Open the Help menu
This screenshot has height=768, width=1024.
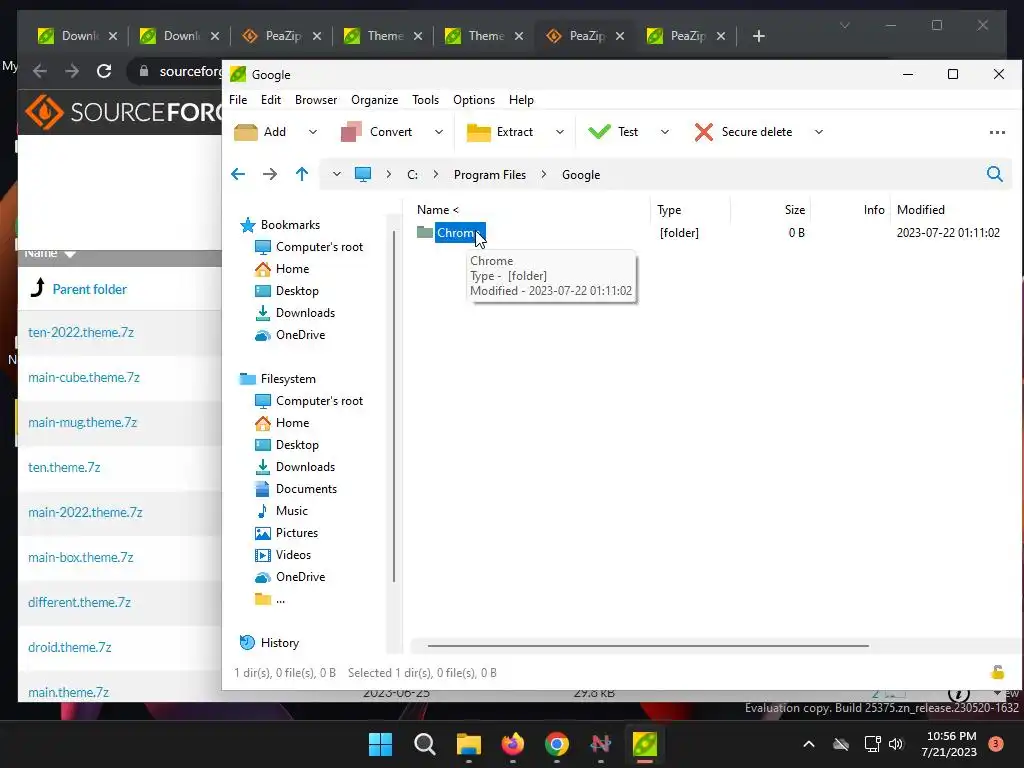pos(521,100)
